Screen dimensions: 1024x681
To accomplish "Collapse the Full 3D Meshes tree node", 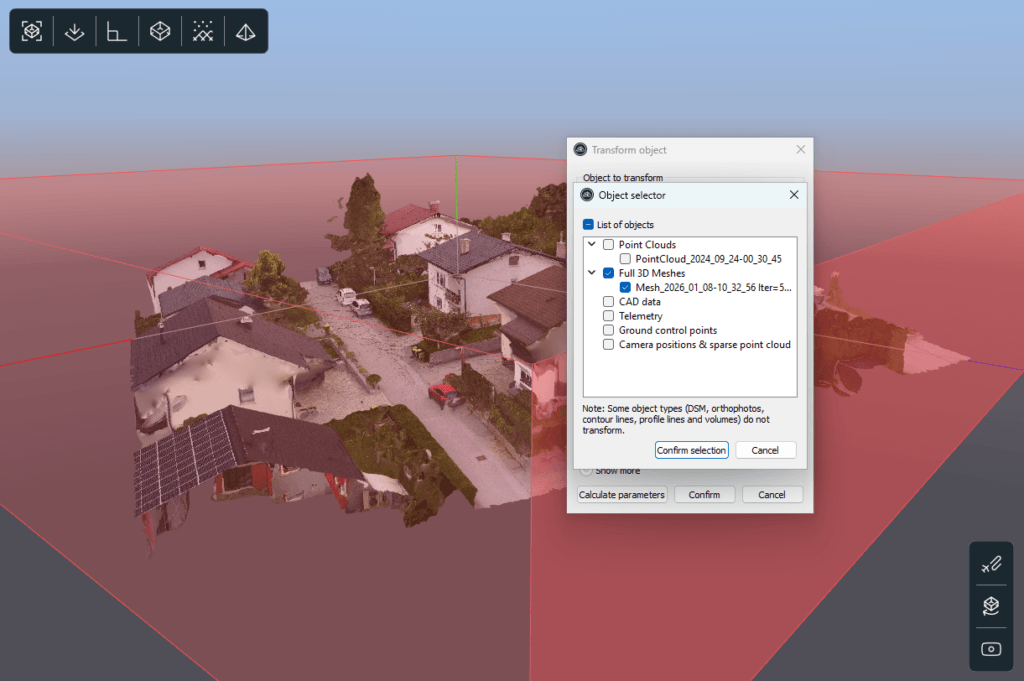I will click(592, 273).
